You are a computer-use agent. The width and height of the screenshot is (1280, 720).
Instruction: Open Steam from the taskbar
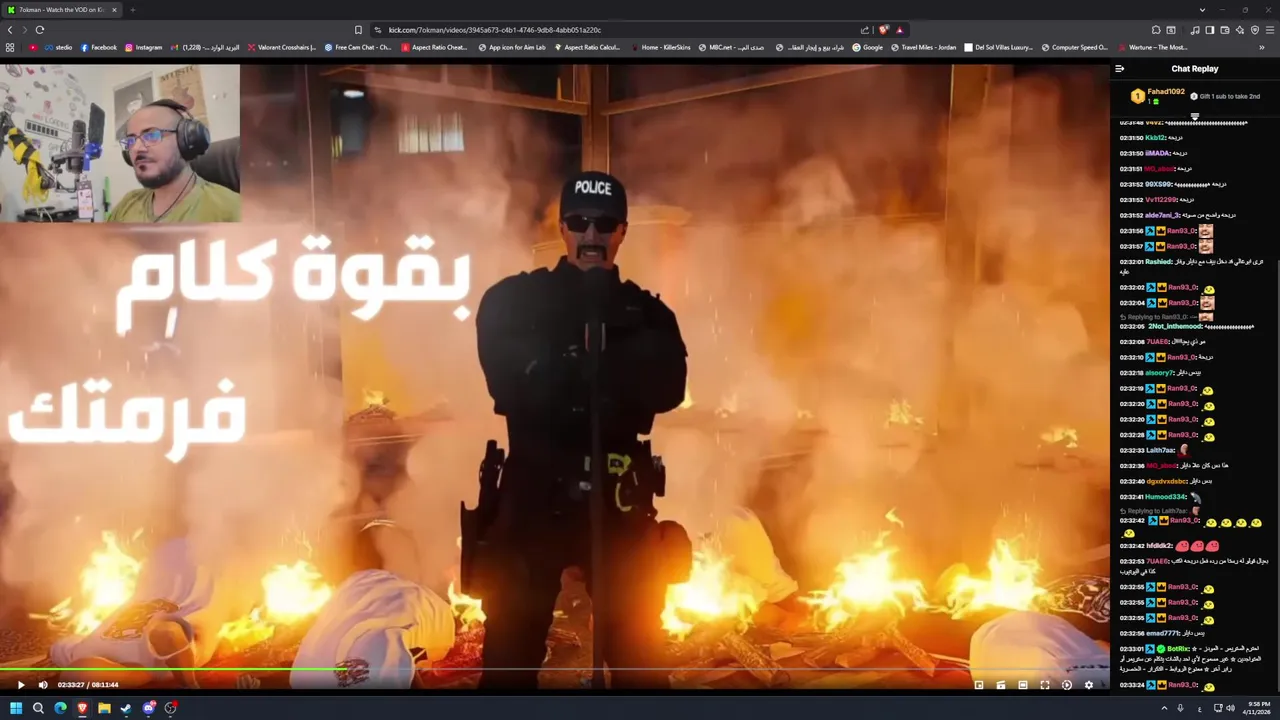(126, 708)
